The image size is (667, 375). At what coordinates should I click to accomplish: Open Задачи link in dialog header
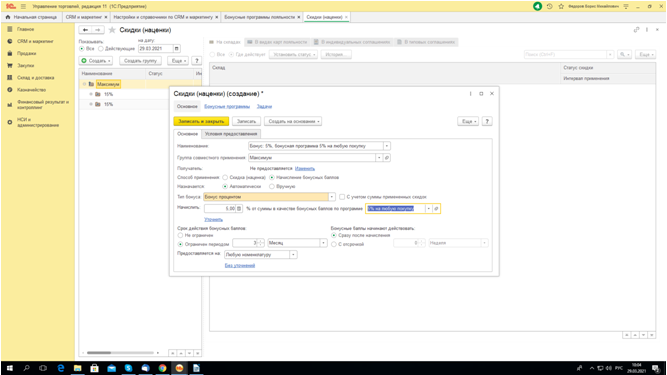264,106
